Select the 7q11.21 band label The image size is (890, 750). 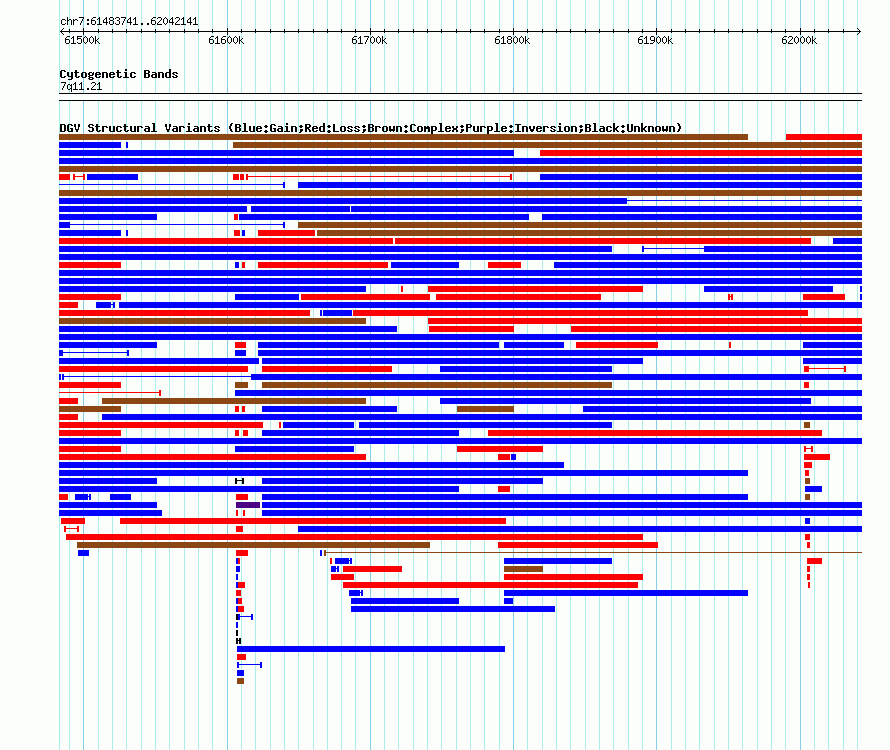pos(81,86)
